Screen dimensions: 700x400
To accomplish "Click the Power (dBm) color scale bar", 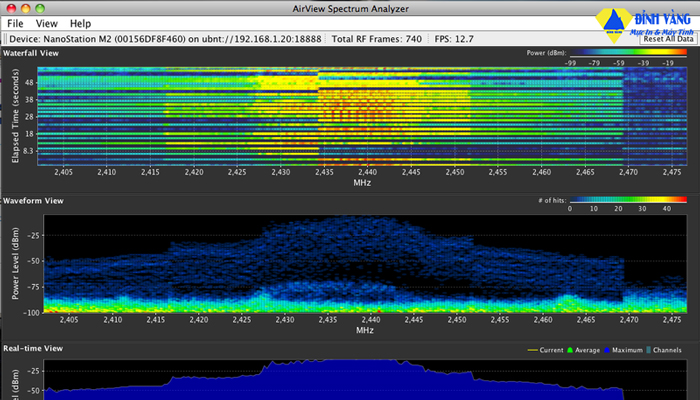I will 628,53.
